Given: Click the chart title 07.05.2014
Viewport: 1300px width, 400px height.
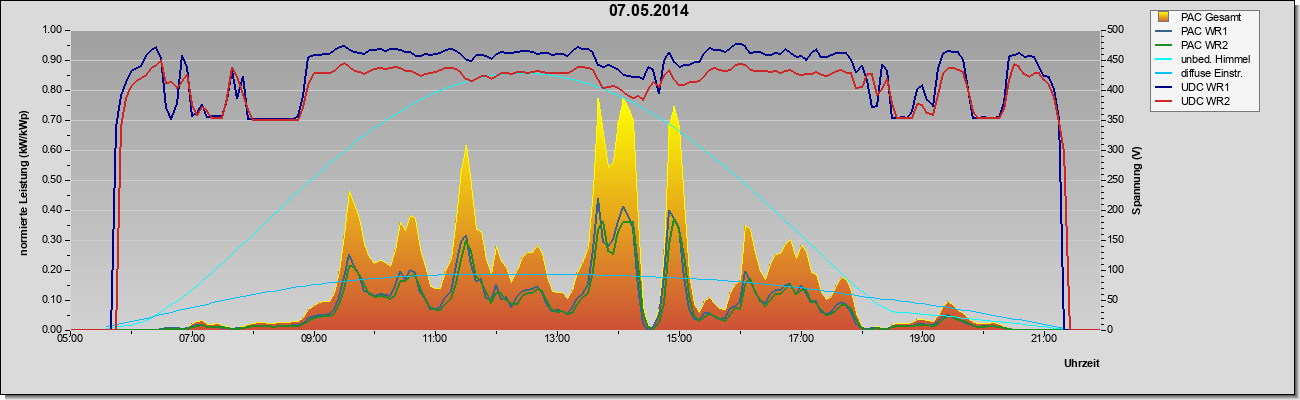Looking at the screenshot, I should tap(649, 11).
